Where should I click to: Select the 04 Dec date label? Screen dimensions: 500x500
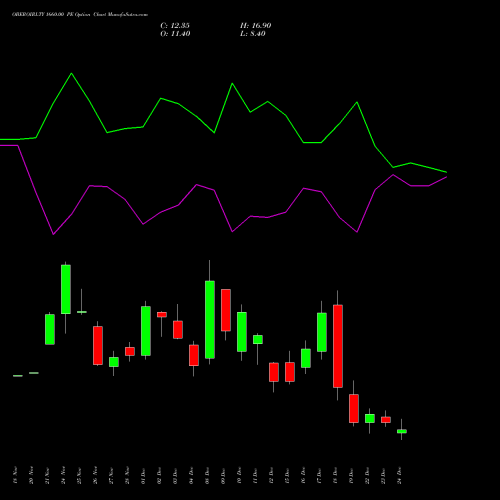[x=191, y=475]
